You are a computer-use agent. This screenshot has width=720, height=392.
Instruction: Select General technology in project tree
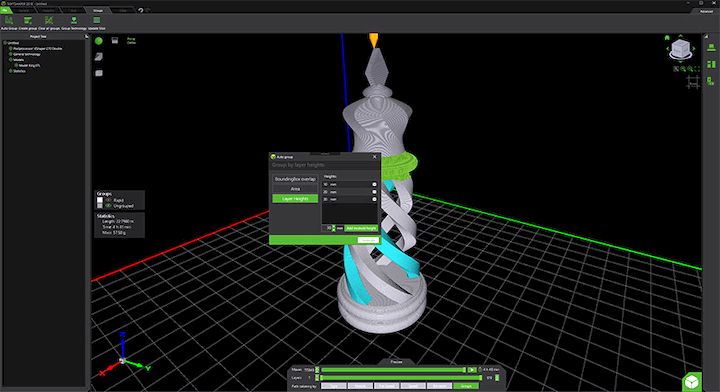point(26,54)
